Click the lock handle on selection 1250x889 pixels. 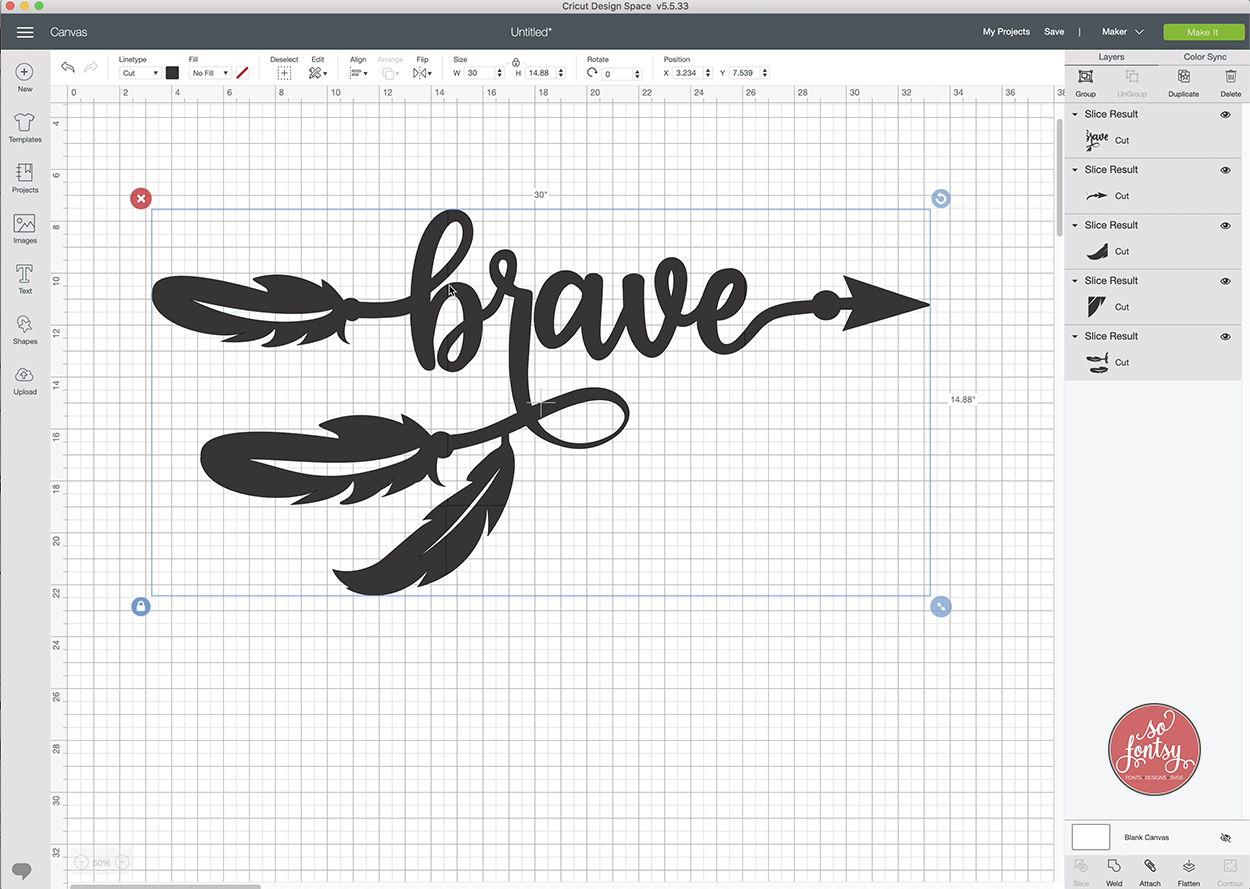[141, 606]
